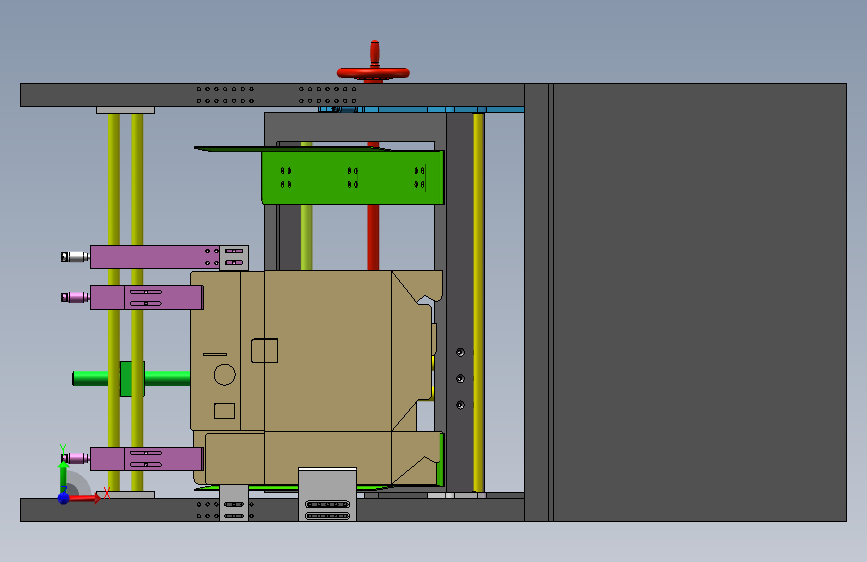The height and width of the screenshot is (562, 867).
Task: Click the blue Z axis ball of triad
Action: pyautogui.click(x=64, y=498)
